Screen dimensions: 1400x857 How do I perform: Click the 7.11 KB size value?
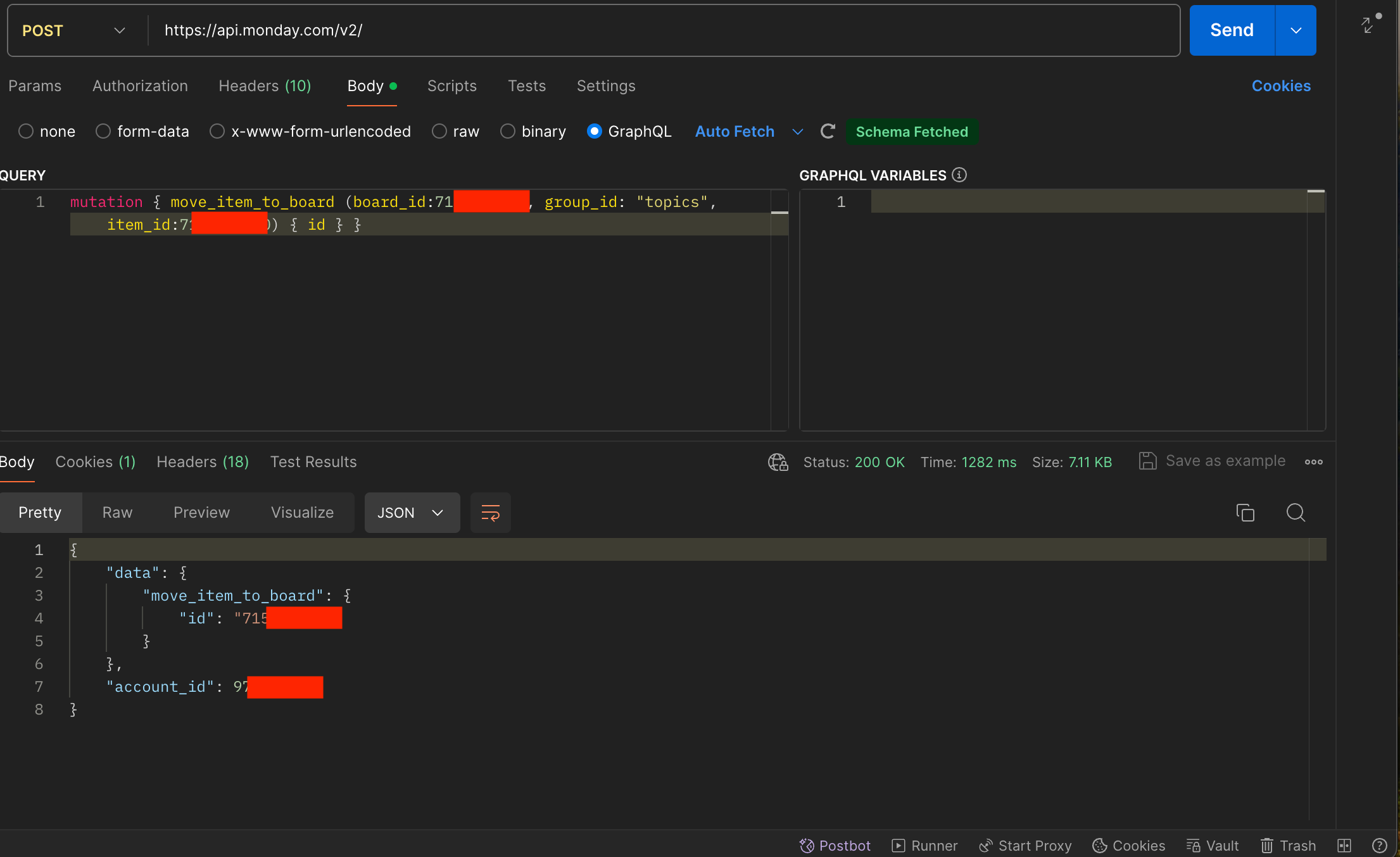[1090, 462]
